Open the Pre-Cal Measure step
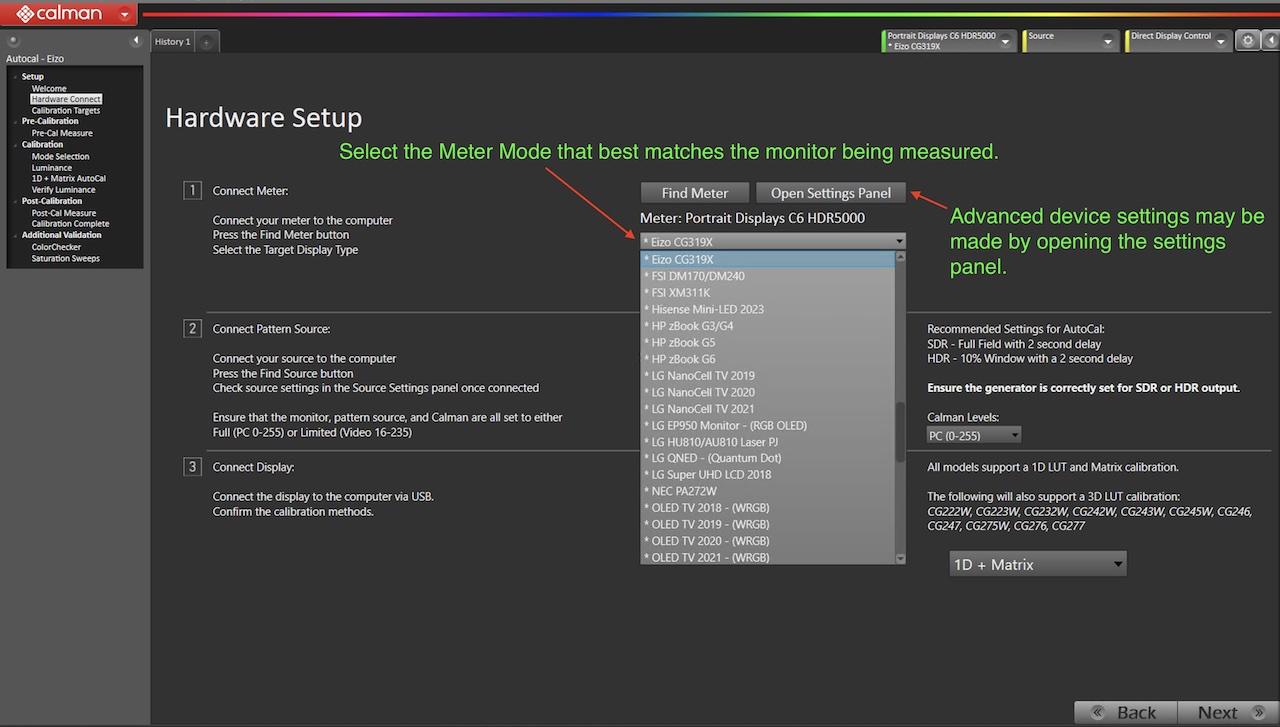 (x=62, y=133)
